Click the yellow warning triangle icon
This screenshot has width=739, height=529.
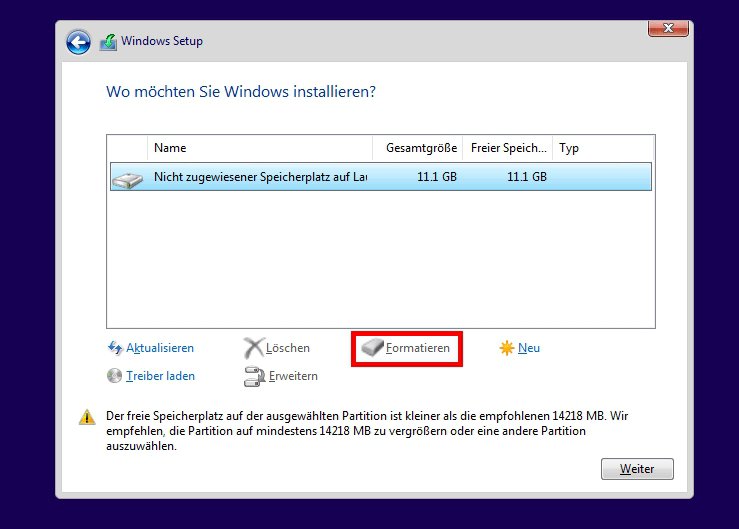(87, 417)
